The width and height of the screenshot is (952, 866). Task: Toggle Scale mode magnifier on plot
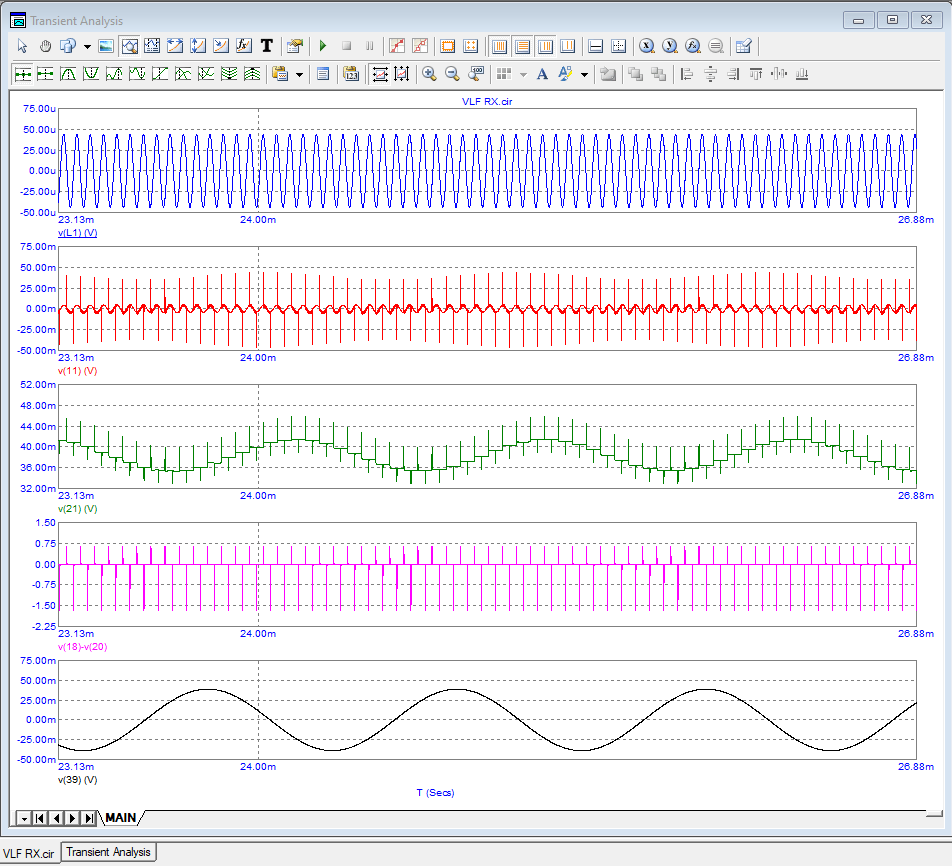click(129, 46)
